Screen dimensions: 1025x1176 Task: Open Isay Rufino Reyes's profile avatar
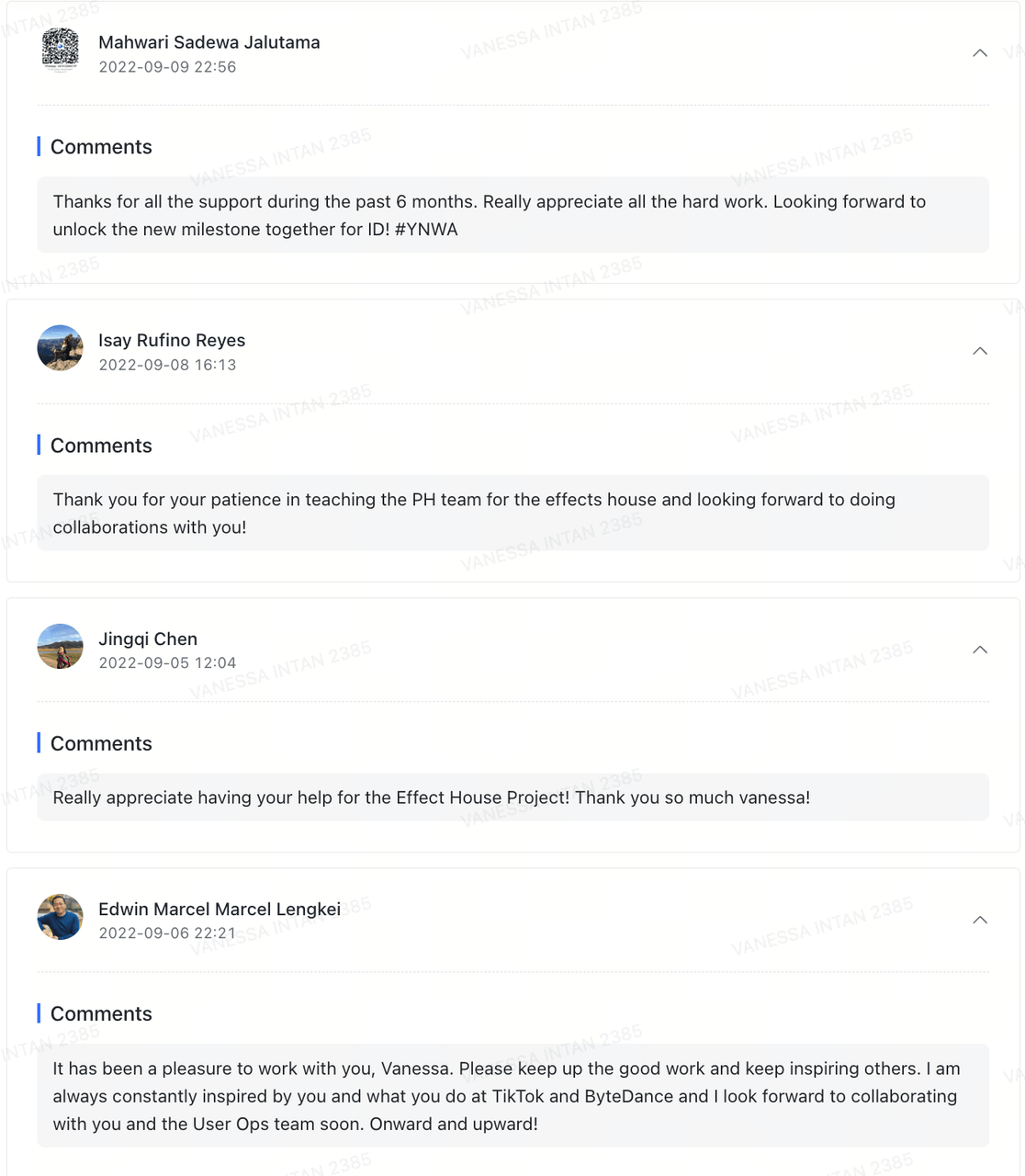pos(61,348)
